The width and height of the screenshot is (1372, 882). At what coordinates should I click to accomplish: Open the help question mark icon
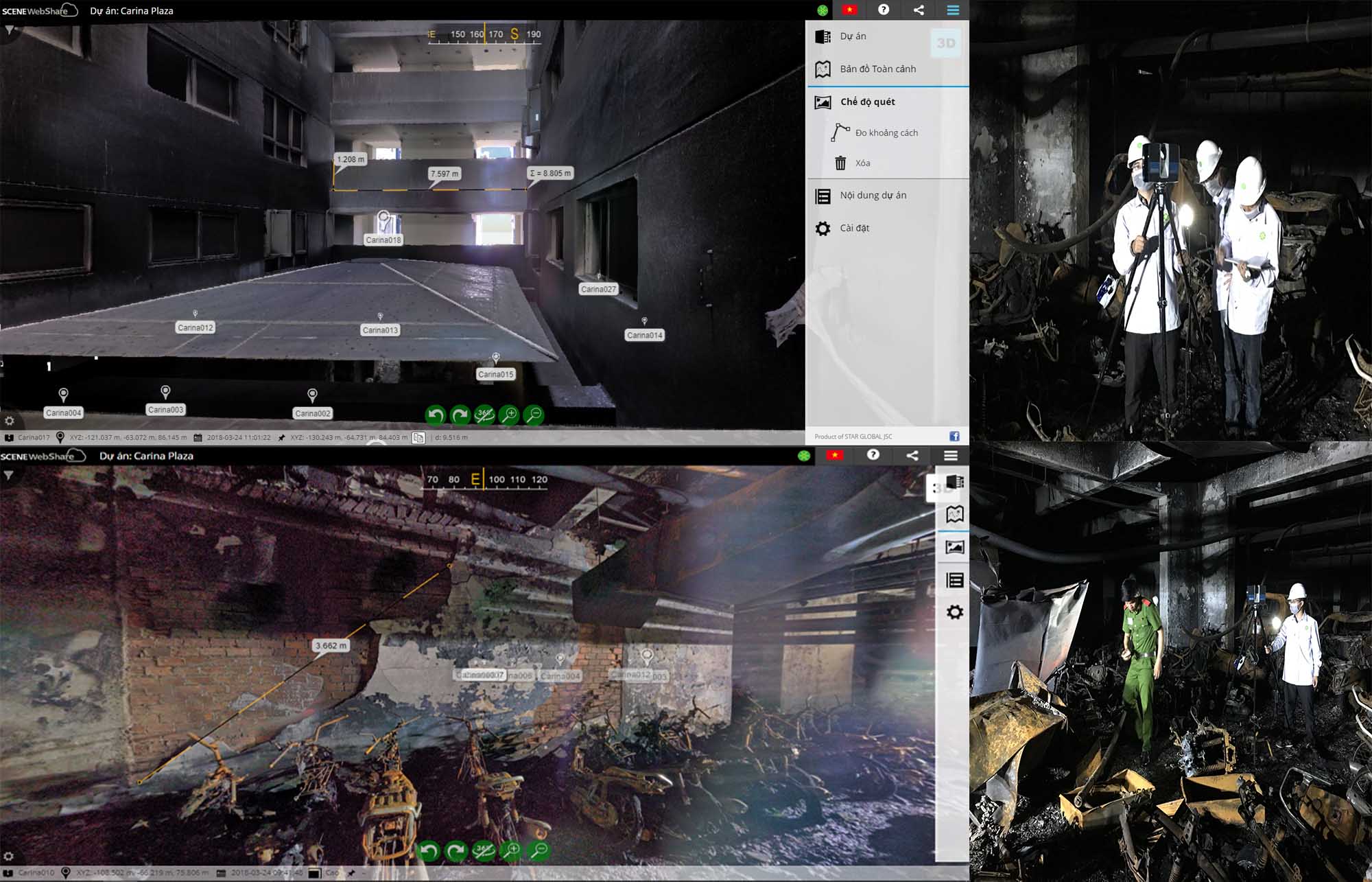(884, 10)
